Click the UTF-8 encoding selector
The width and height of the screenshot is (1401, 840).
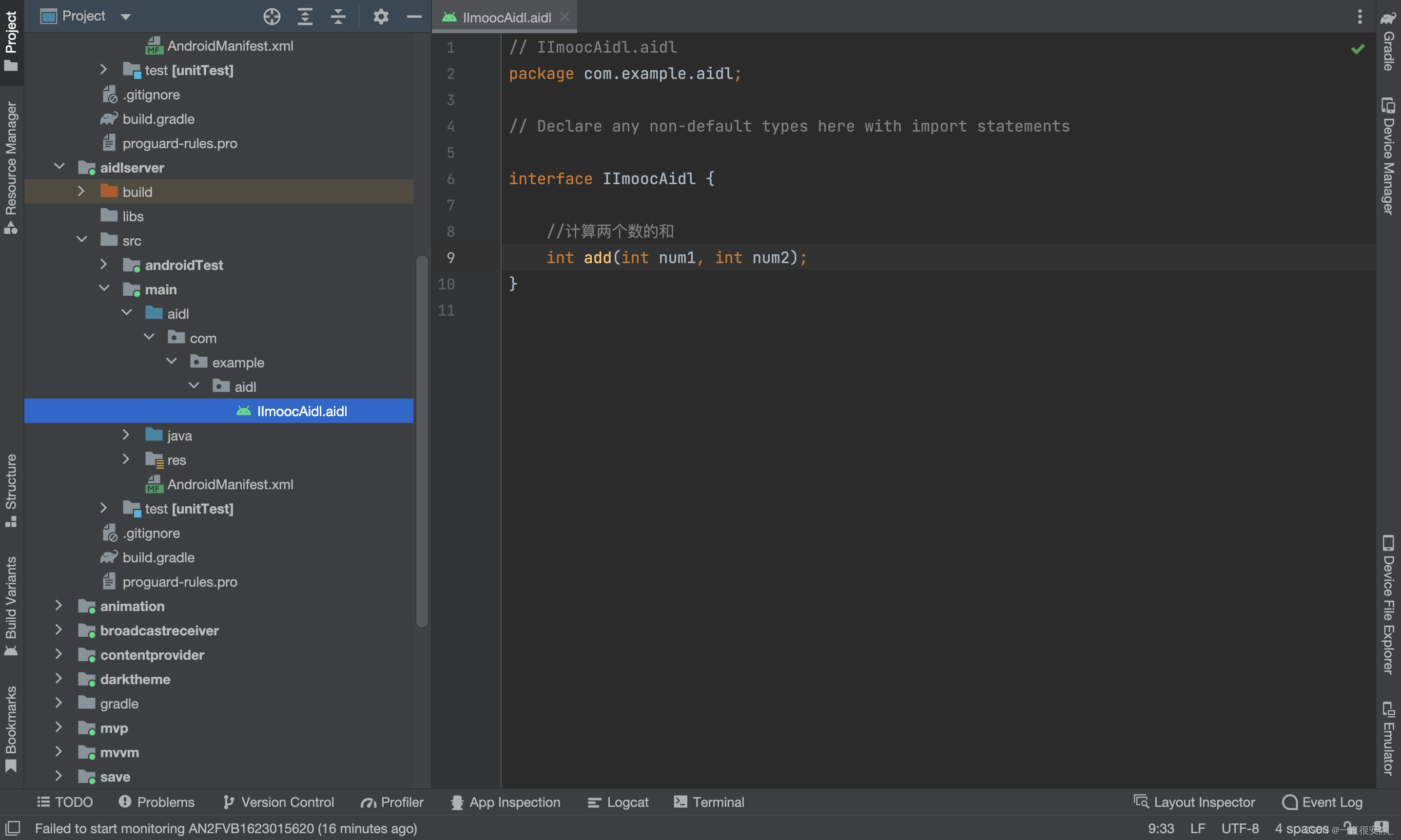tap(1240, 828)
